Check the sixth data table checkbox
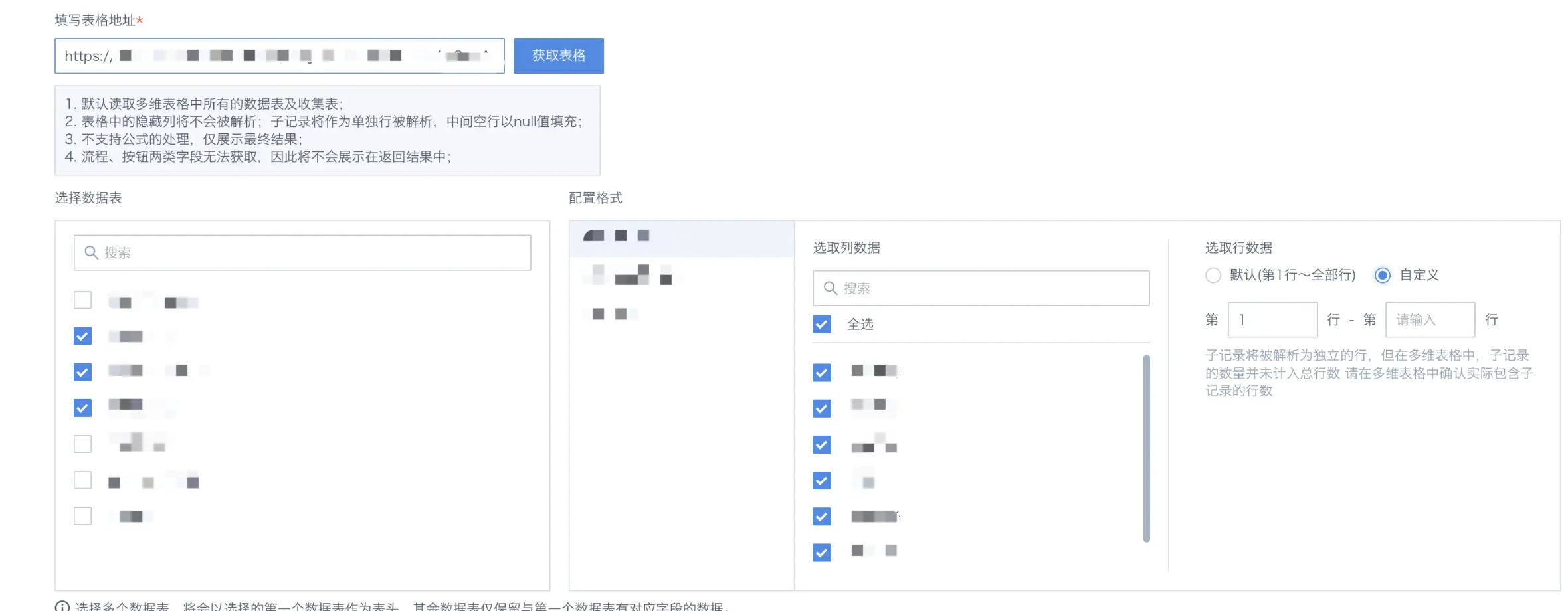 tap(82, 480)
